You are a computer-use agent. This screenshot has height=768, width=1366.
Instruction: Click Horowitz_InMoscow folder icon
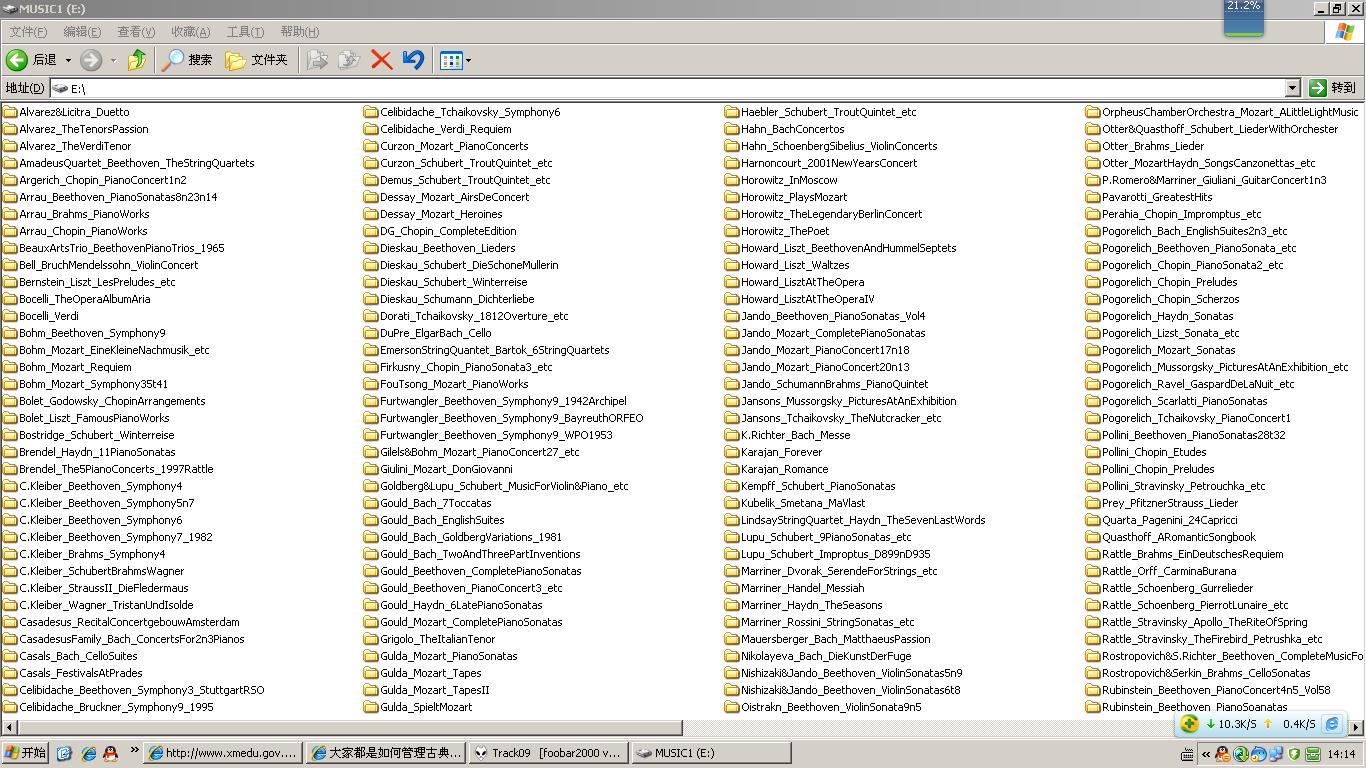pos(732,180)
